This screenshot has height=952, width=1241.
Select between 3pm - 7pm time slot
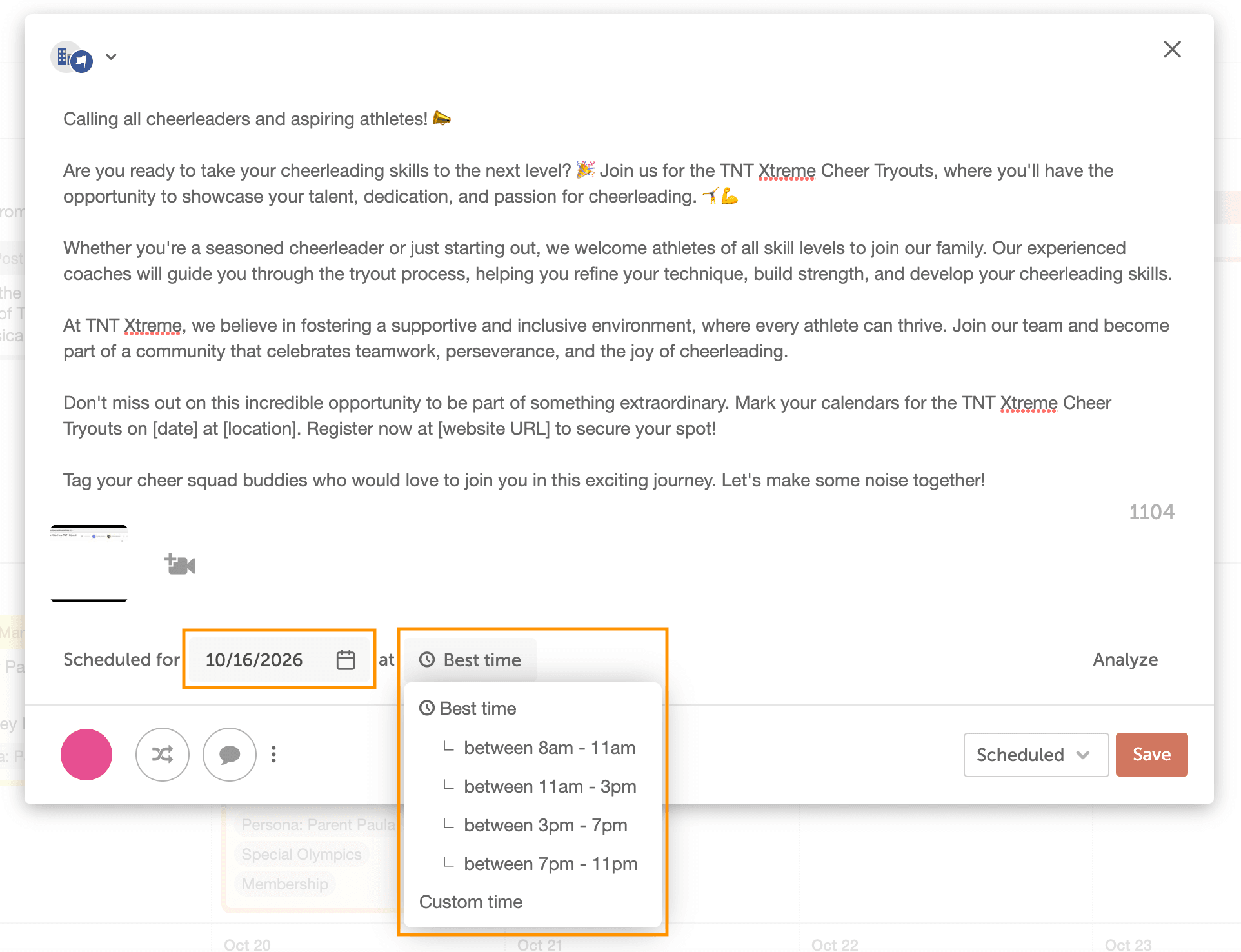(x=545, y=825)
